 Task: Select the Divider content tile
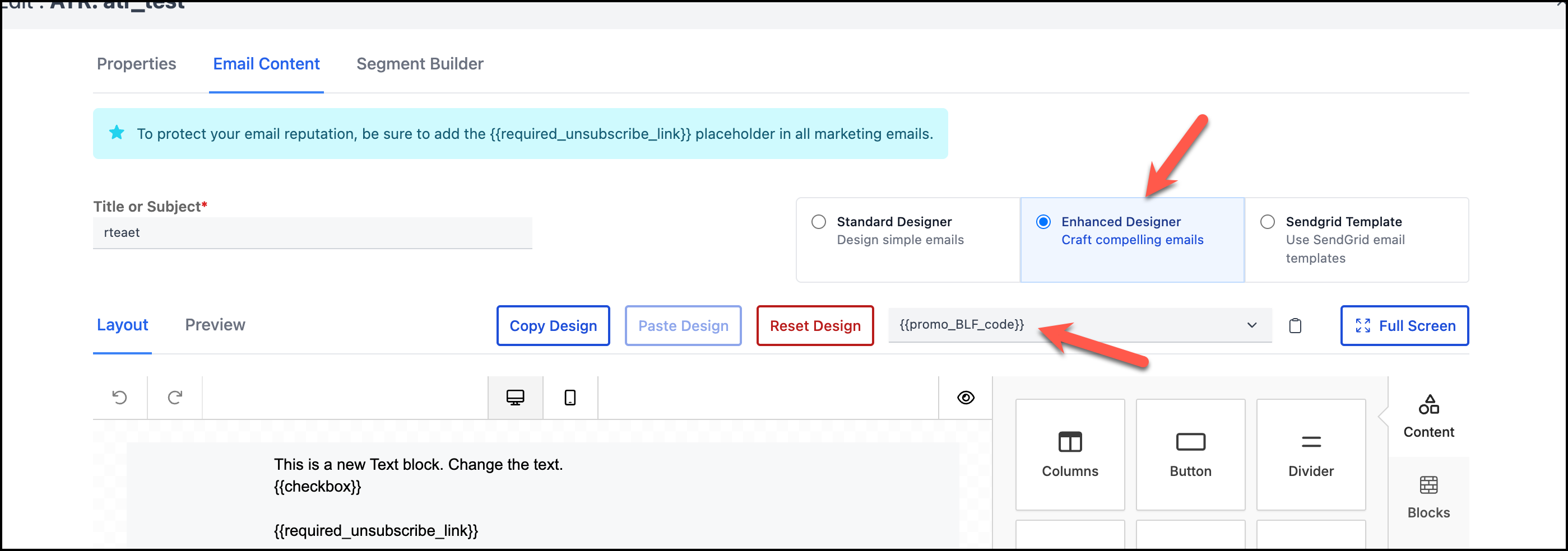(1311, 454)
